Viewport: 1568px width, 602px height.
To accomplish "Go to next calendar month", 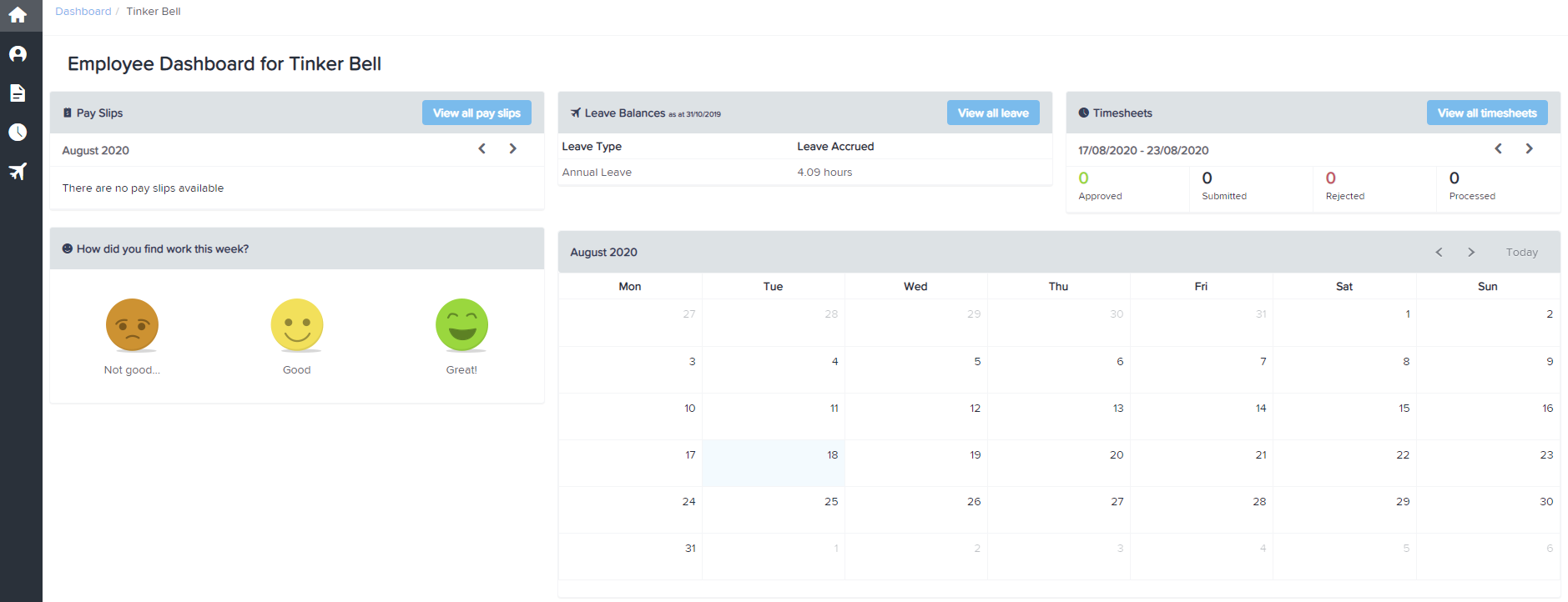I will [1471, 252].
